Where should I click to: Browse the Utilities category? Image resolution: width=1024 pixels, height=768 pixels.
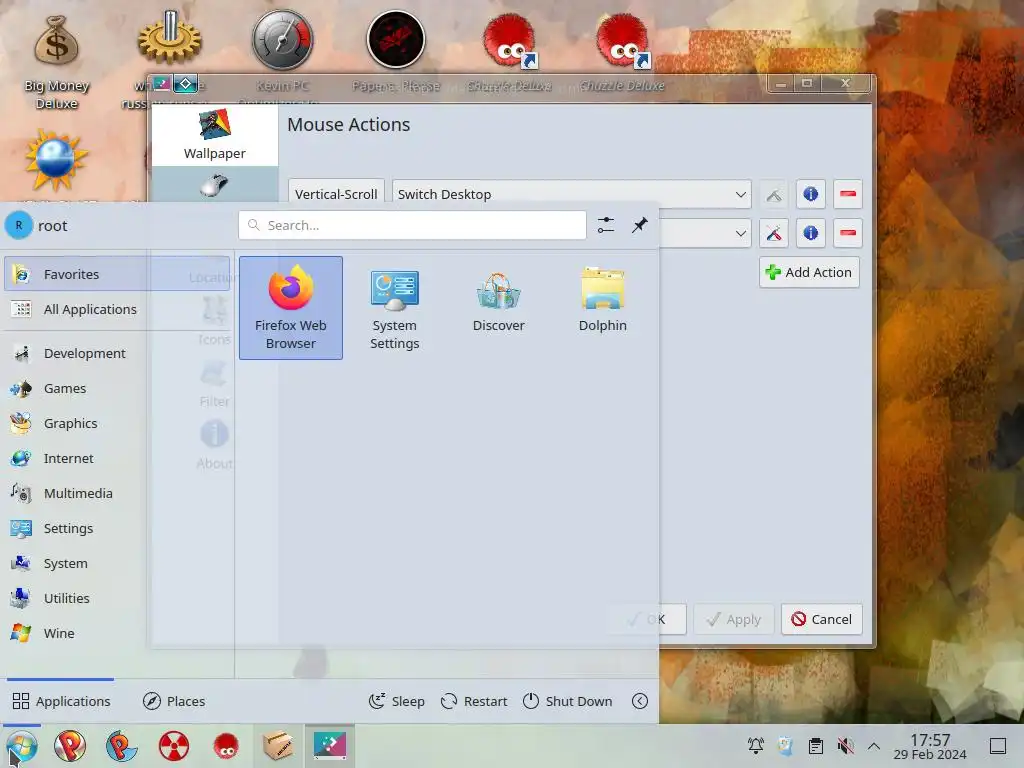(117, 598)
